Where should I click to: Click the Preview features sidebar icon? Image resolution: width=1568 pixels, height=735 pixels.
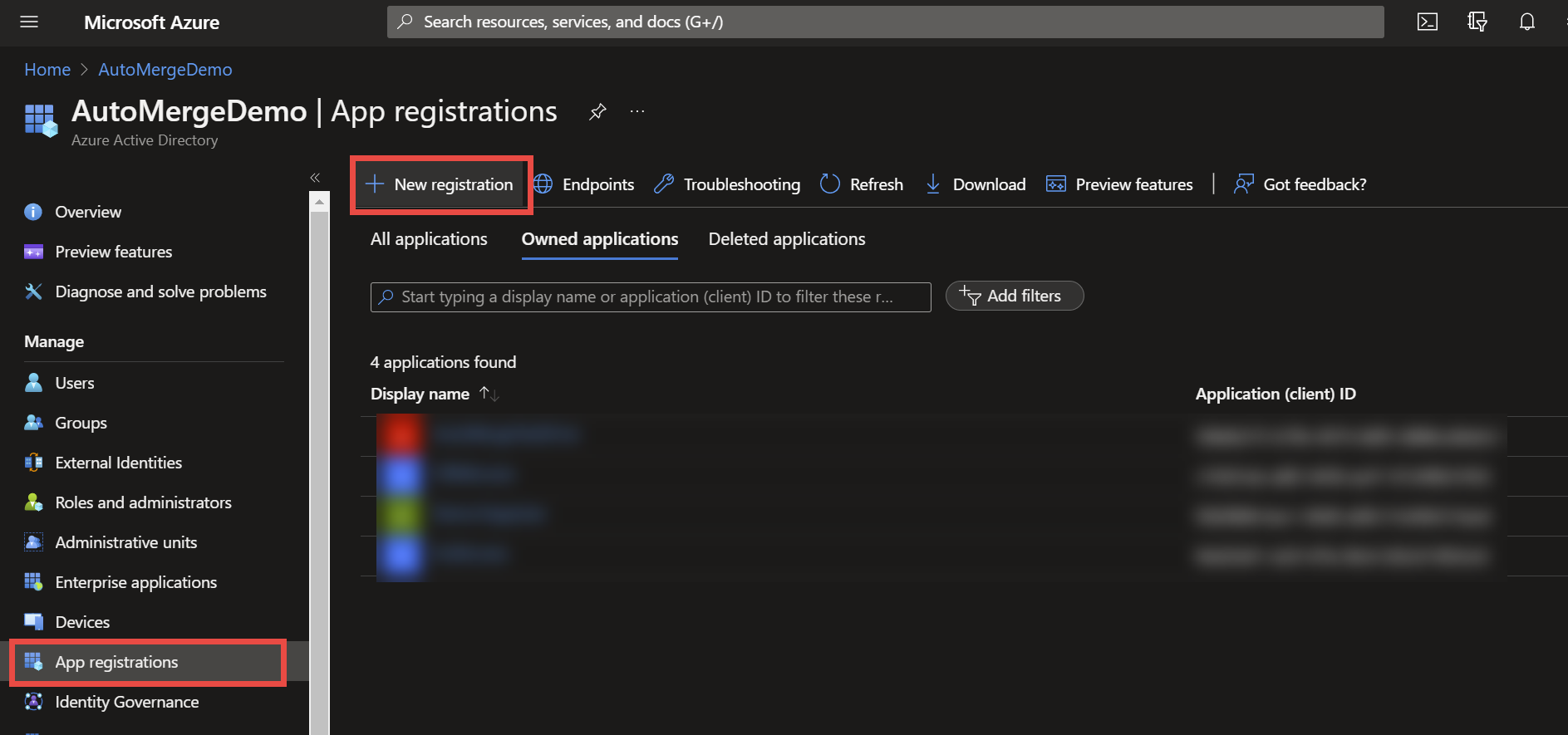pos(33,252)
